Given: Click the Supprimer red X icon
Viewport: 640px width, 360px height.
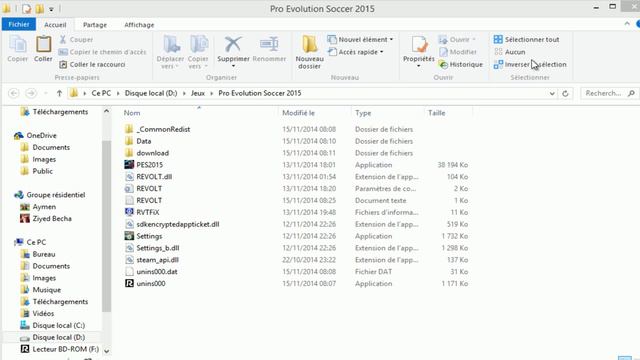Looking at the screenshot, I should 233,44.
